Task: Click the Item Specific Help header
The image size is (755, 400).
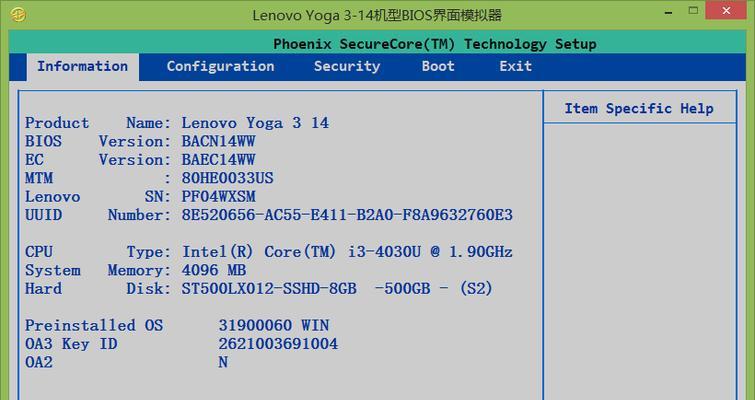Action: [x=639, y=109]
